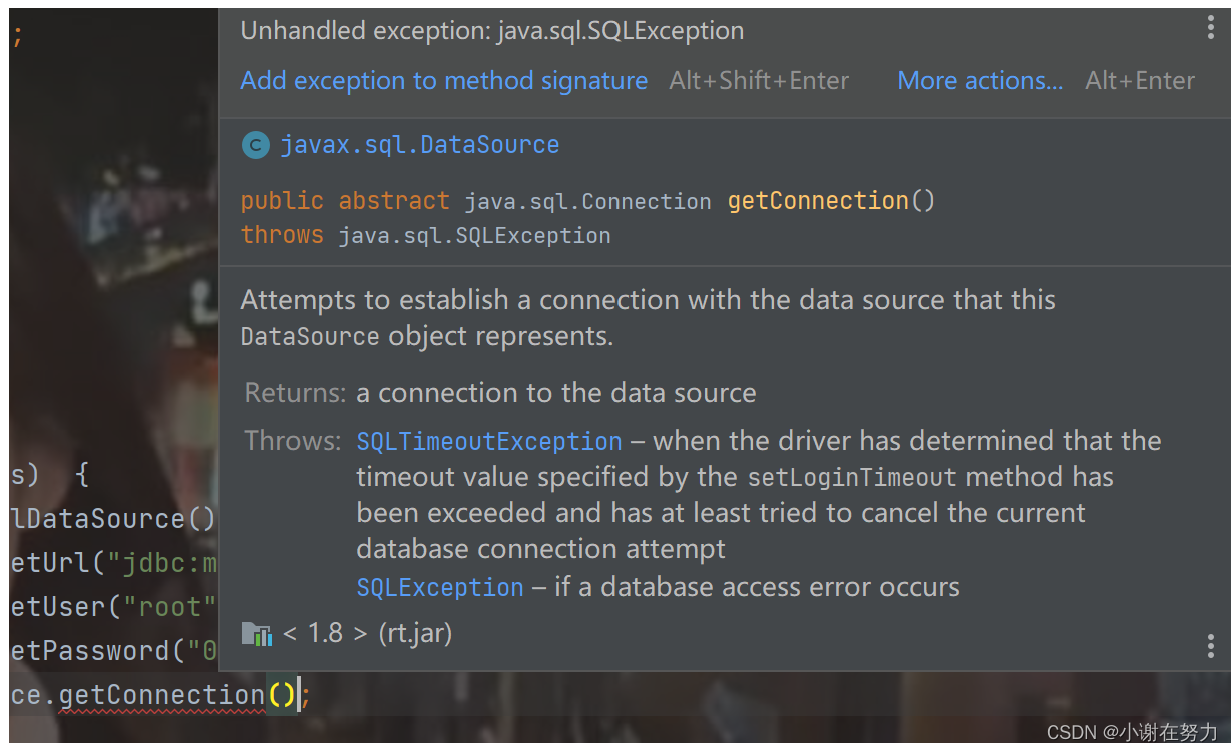Screen dimensions: 1232x752
Task: Click the library icon next to 1.8 rt.jar
Action: click(257, 634)
